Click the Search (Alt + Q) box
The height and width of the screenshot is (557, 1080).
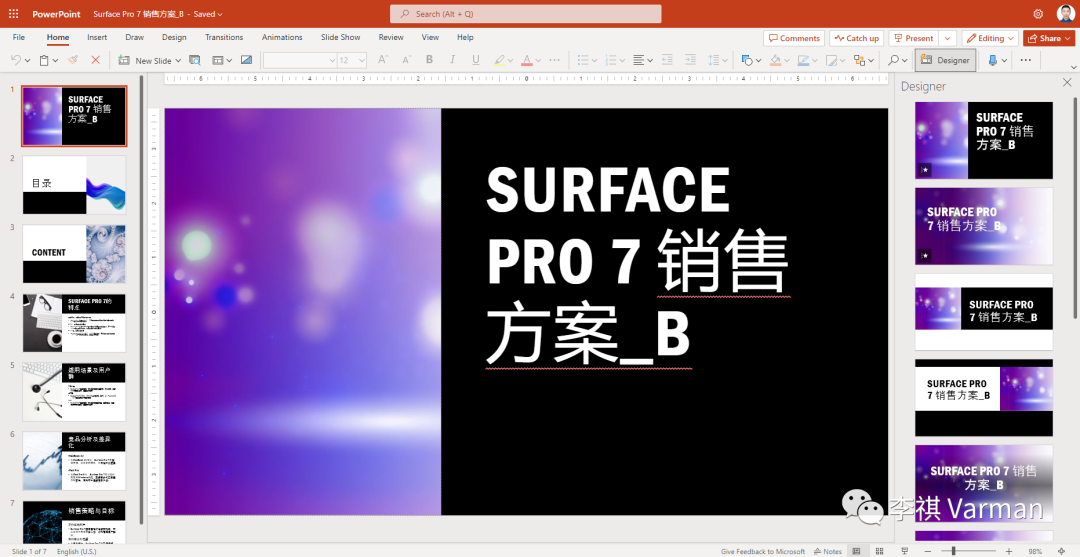(526, 14)
